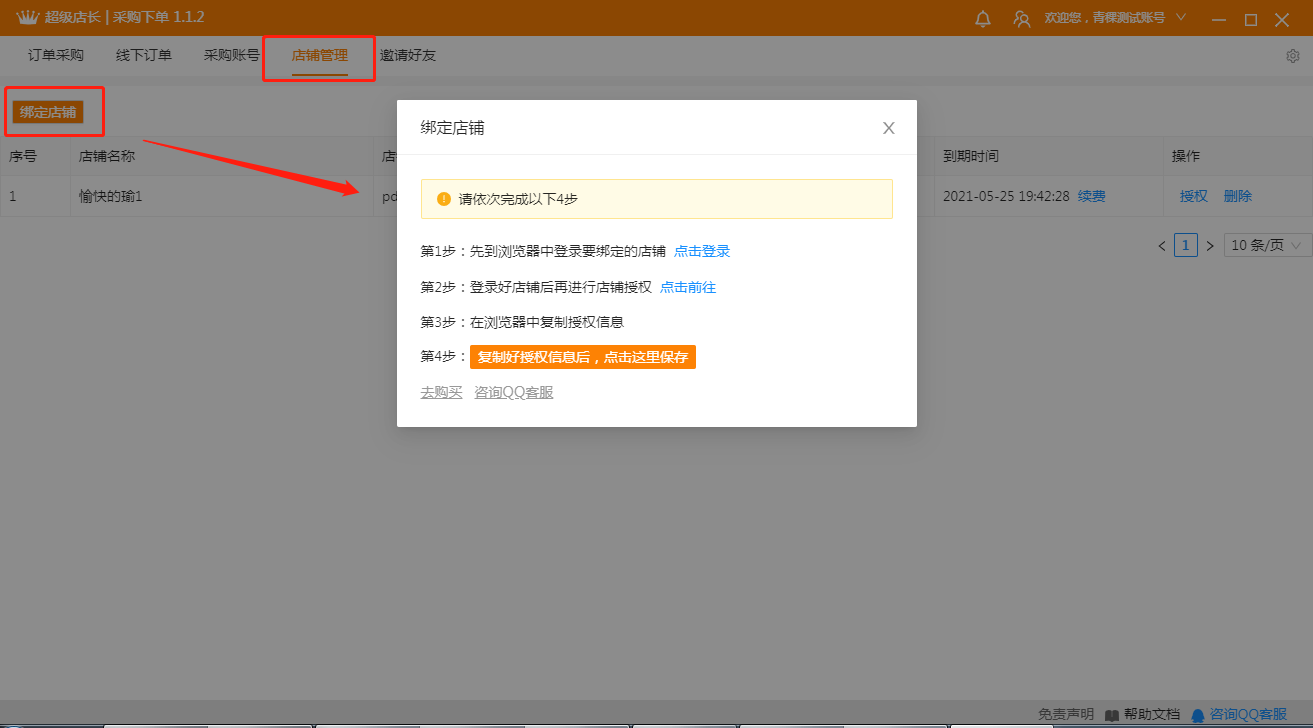
Task: Open settings via the gear icon
Action: click(1292, 56)
